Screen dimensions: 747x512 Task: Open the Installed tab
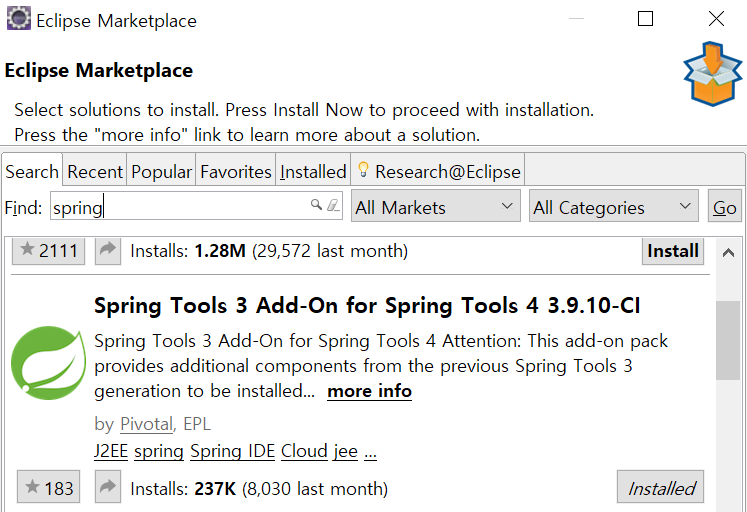313,171
